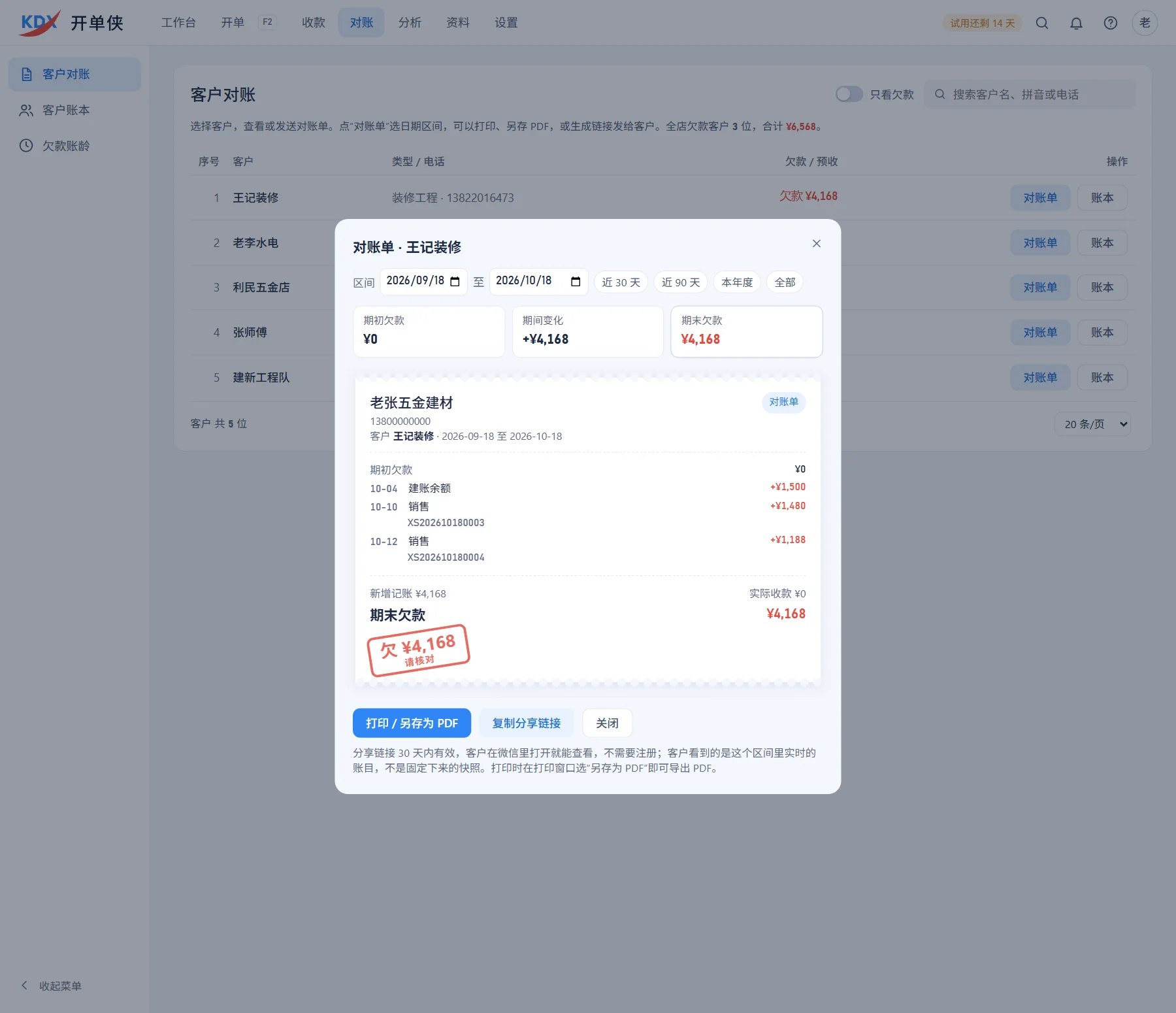Close the 对账单 dialog with X
The height and width of the screenshot is (1013, 1176).
pyautogui.click(x=817, y=244)
